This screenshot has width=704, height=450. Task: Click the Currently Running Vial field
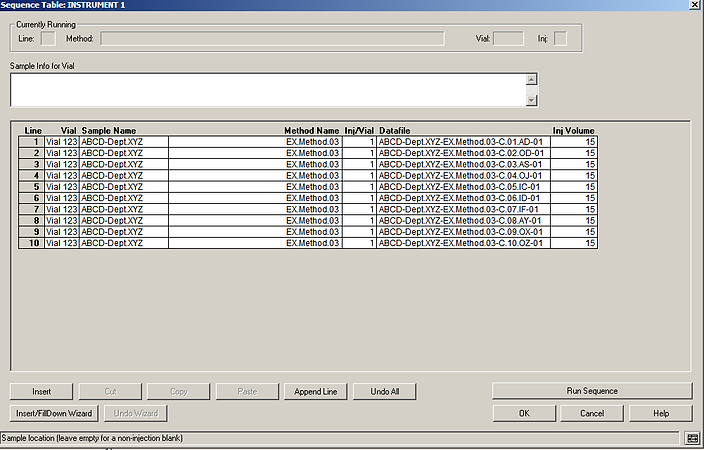point(508,39)
